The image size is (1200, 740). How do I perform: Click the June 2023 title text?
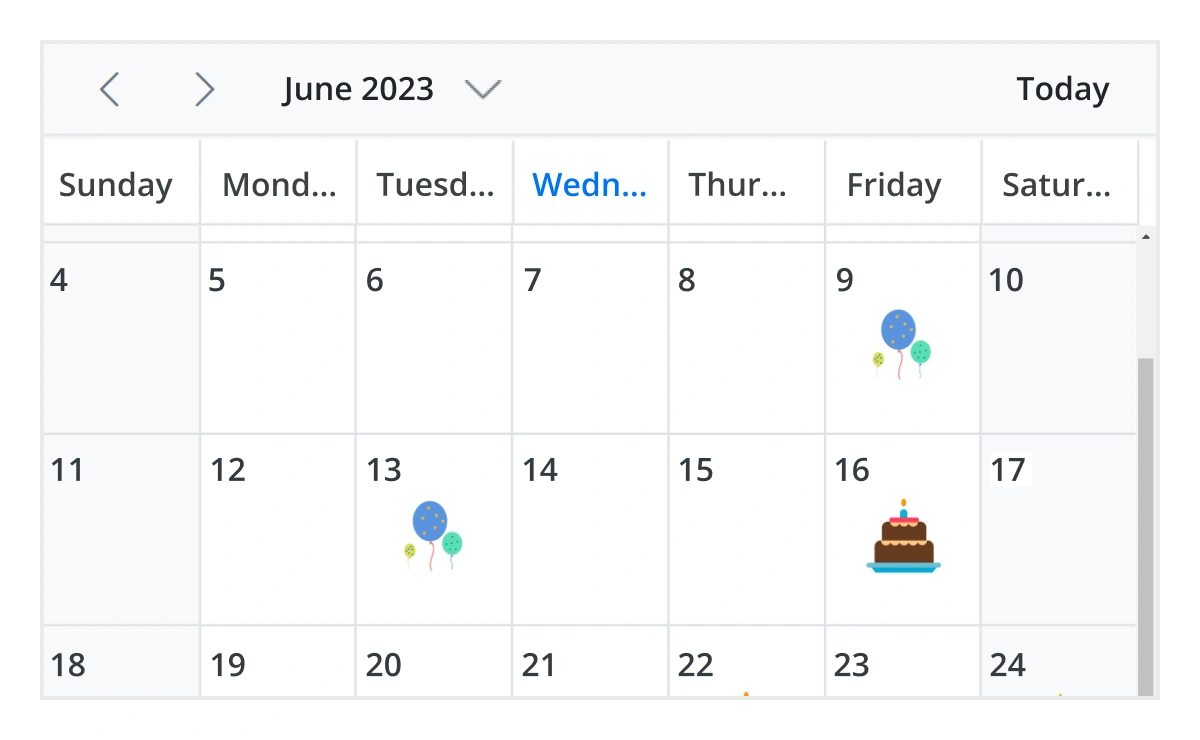pyautogui.click(x=357, y=89)
